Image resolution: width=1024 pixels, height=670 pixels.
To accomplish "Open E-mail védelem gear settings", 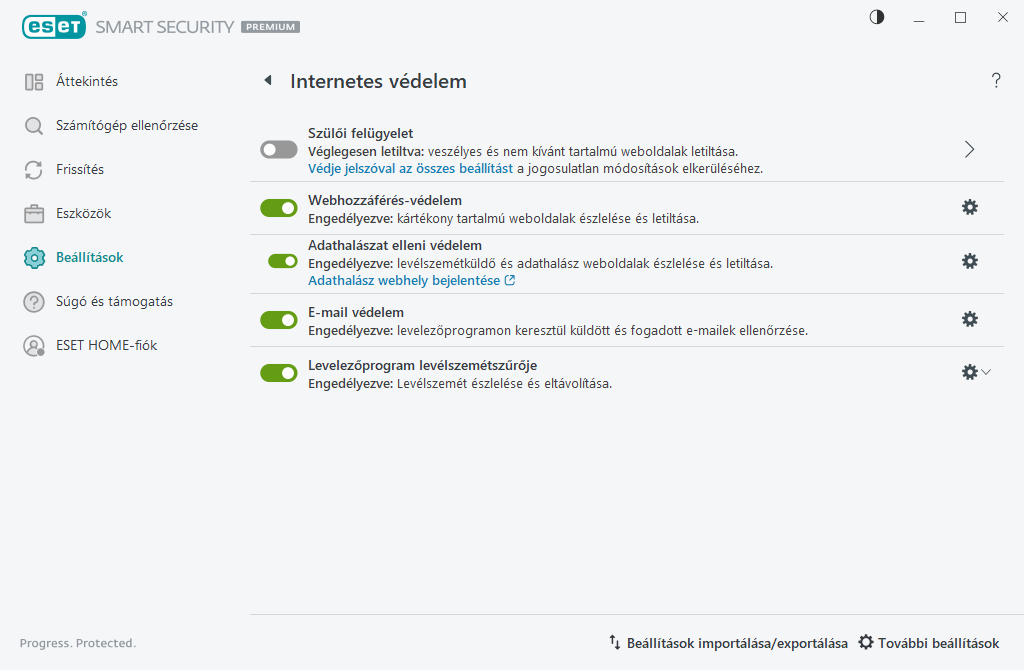I will point(969,319).
